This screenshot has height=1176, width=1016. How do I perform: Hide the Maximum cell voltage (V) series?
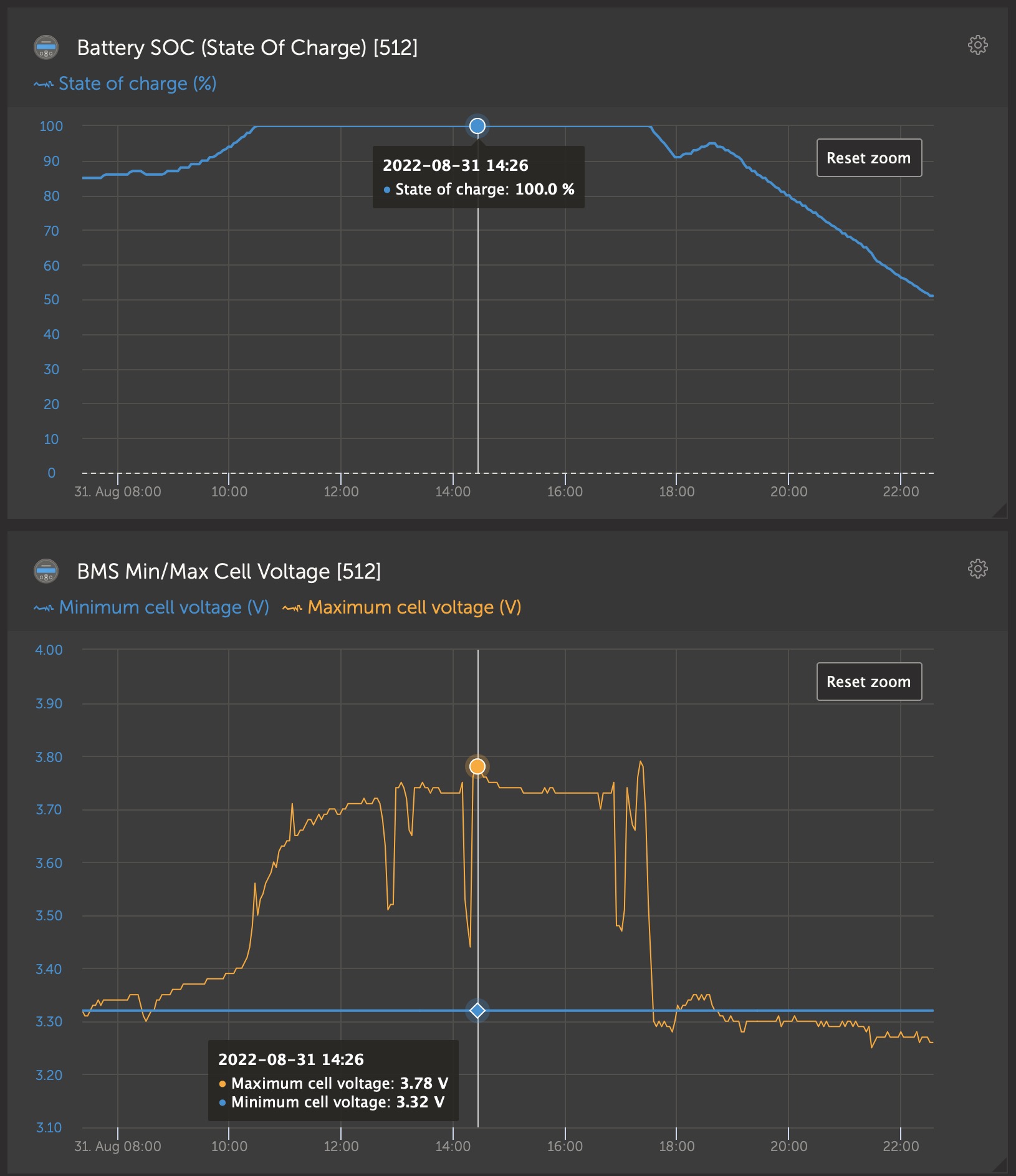tap(414, 607)
